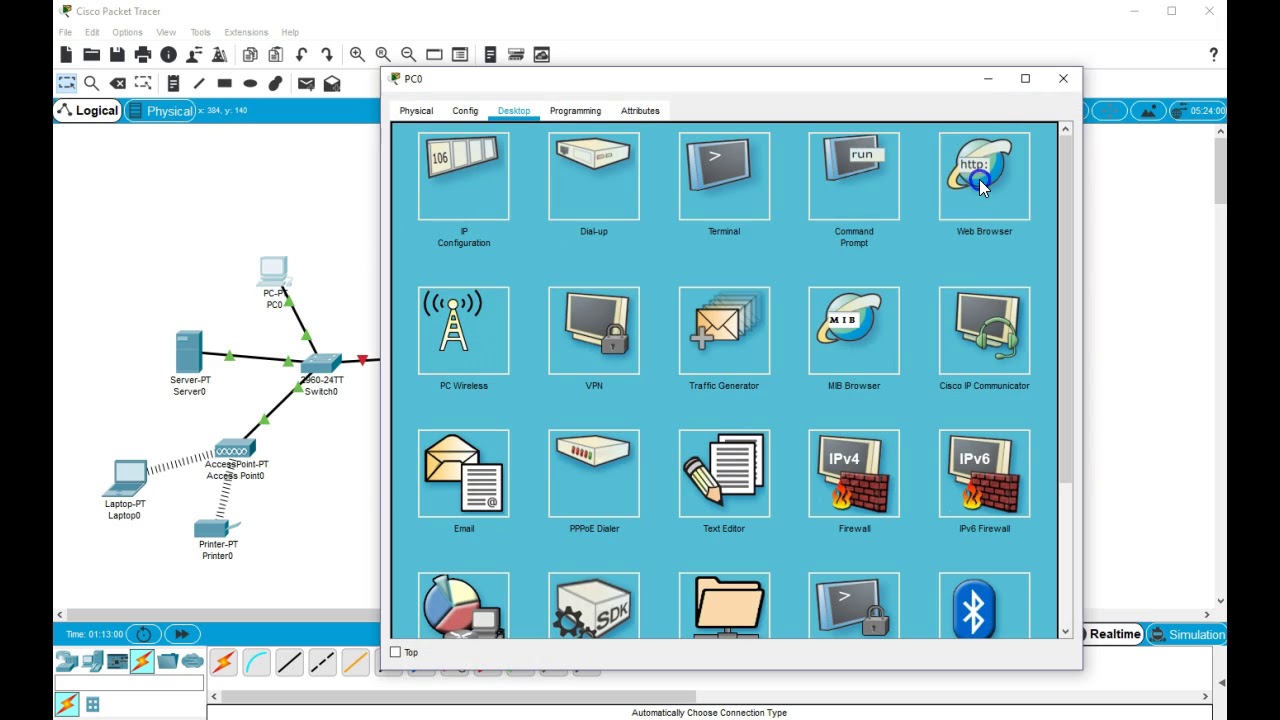Select the Copper Cross-Over cable connection
The width and height of the screenshot is (1280, 720).
point(322,661)
